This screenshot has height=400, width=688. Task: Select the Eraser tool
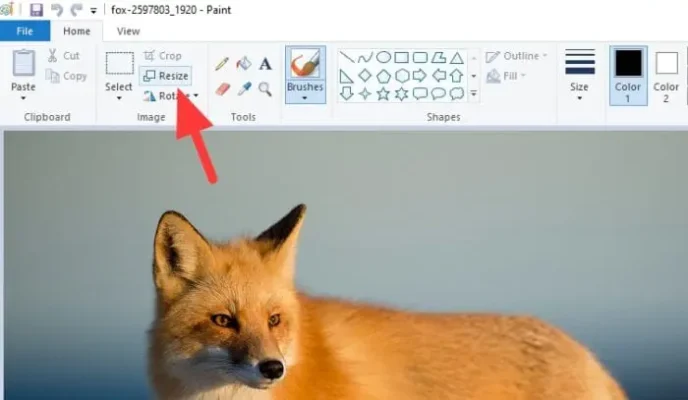[x=222, y=89]
